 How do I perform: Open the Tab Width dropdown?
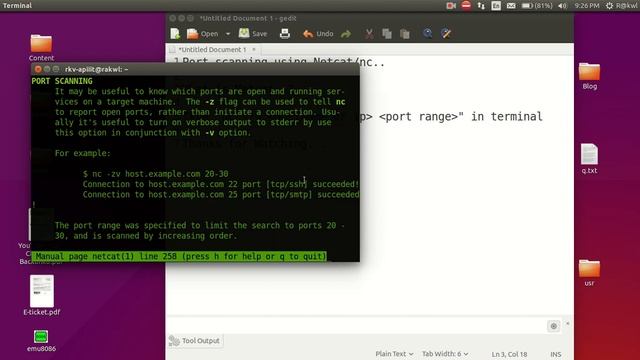pos(445,354)
